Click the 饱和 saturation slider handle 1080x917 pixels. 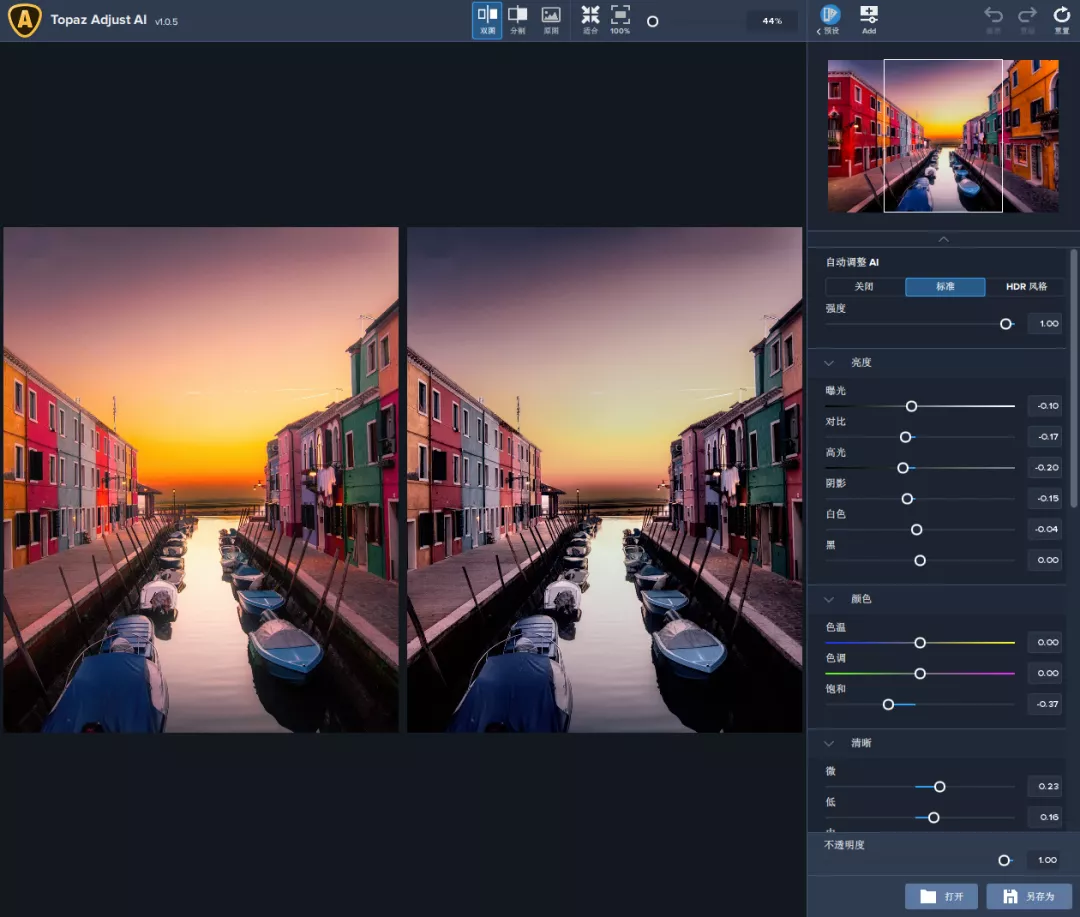click(888, 705)
